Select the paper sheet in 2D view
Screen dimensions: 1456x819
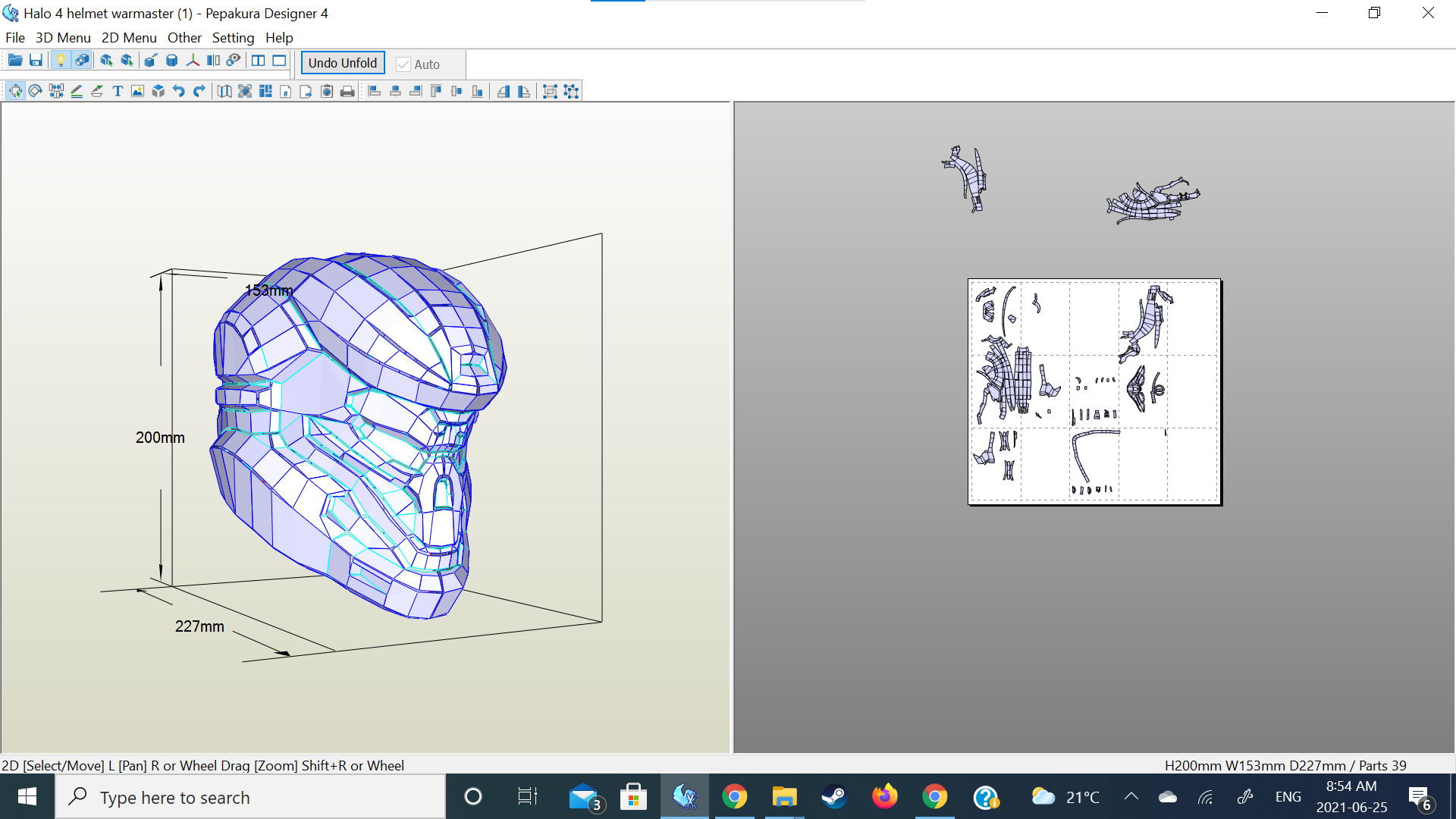[x=1094, y=391]
